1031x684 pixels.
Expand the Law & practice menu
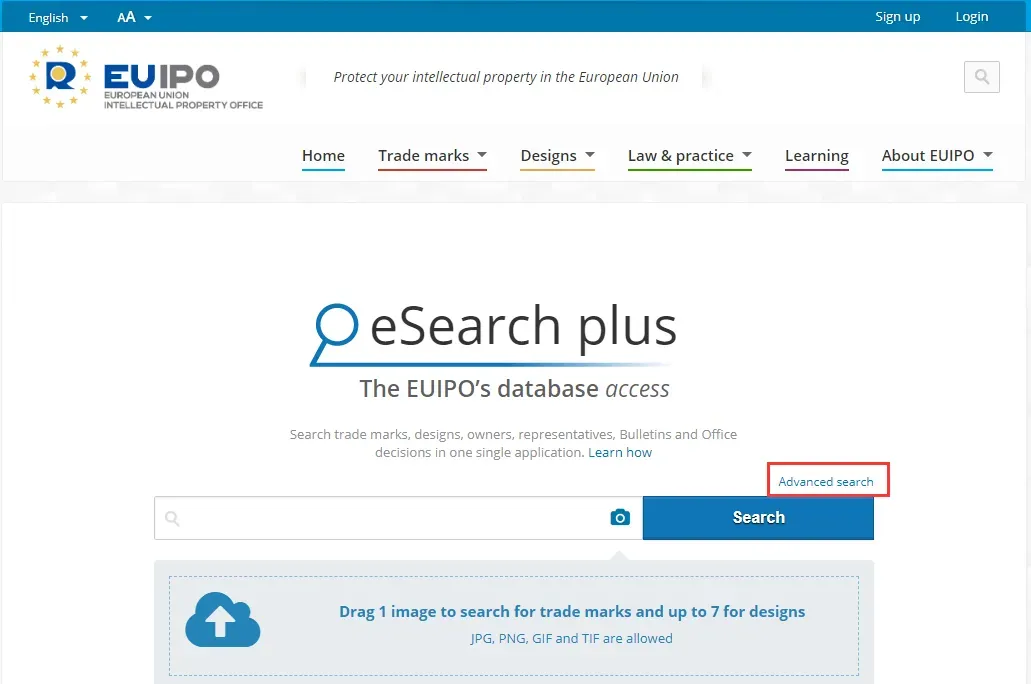(x=690, y=156)
